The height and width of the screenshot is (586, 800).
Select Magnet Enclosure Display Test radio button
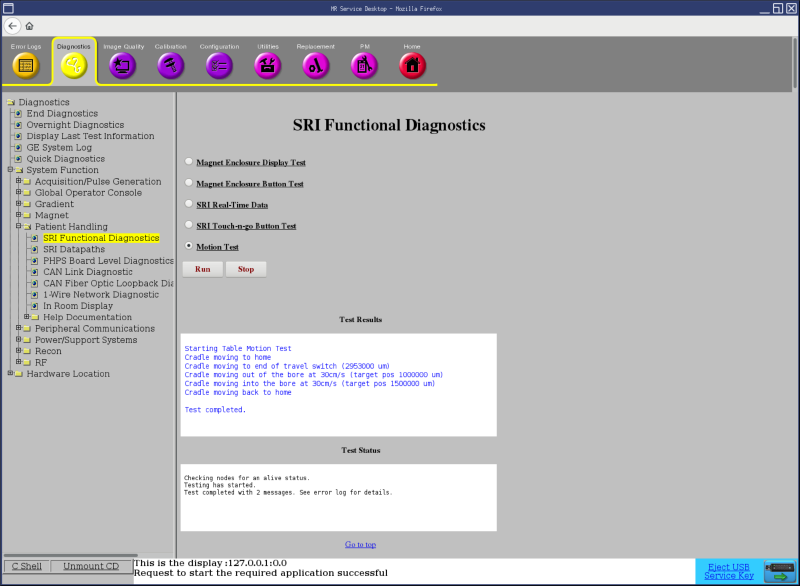189,162
